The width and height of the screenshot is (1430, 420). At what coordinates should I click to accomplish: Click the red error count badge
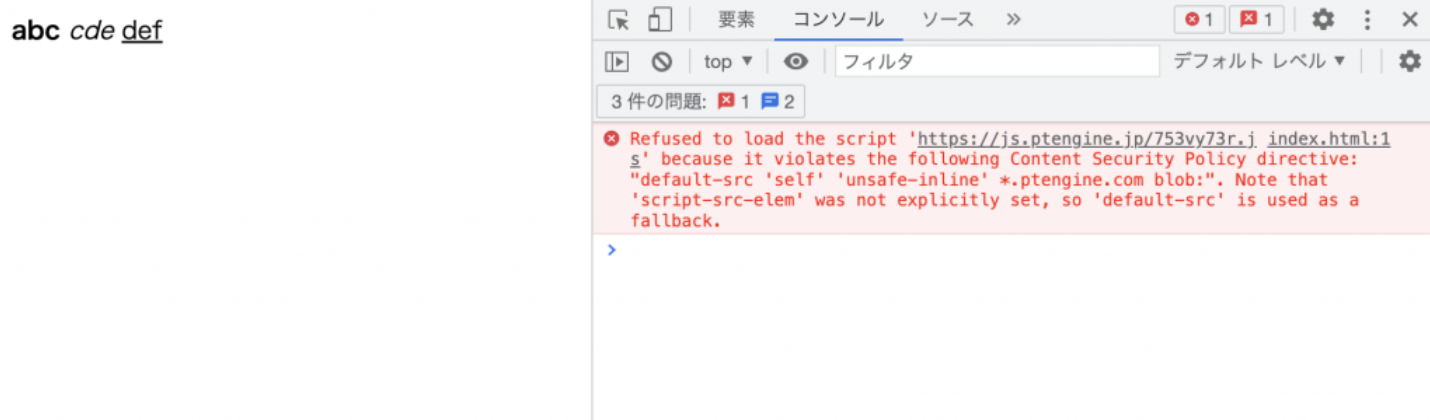coord(1199,19)
